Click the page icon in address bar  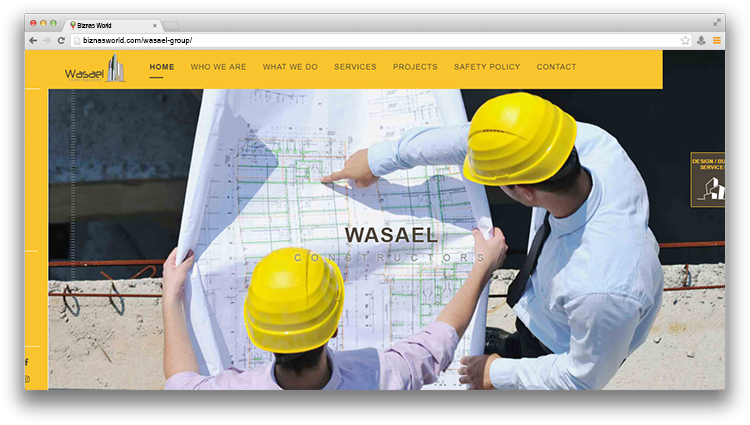tap(77, 41)
